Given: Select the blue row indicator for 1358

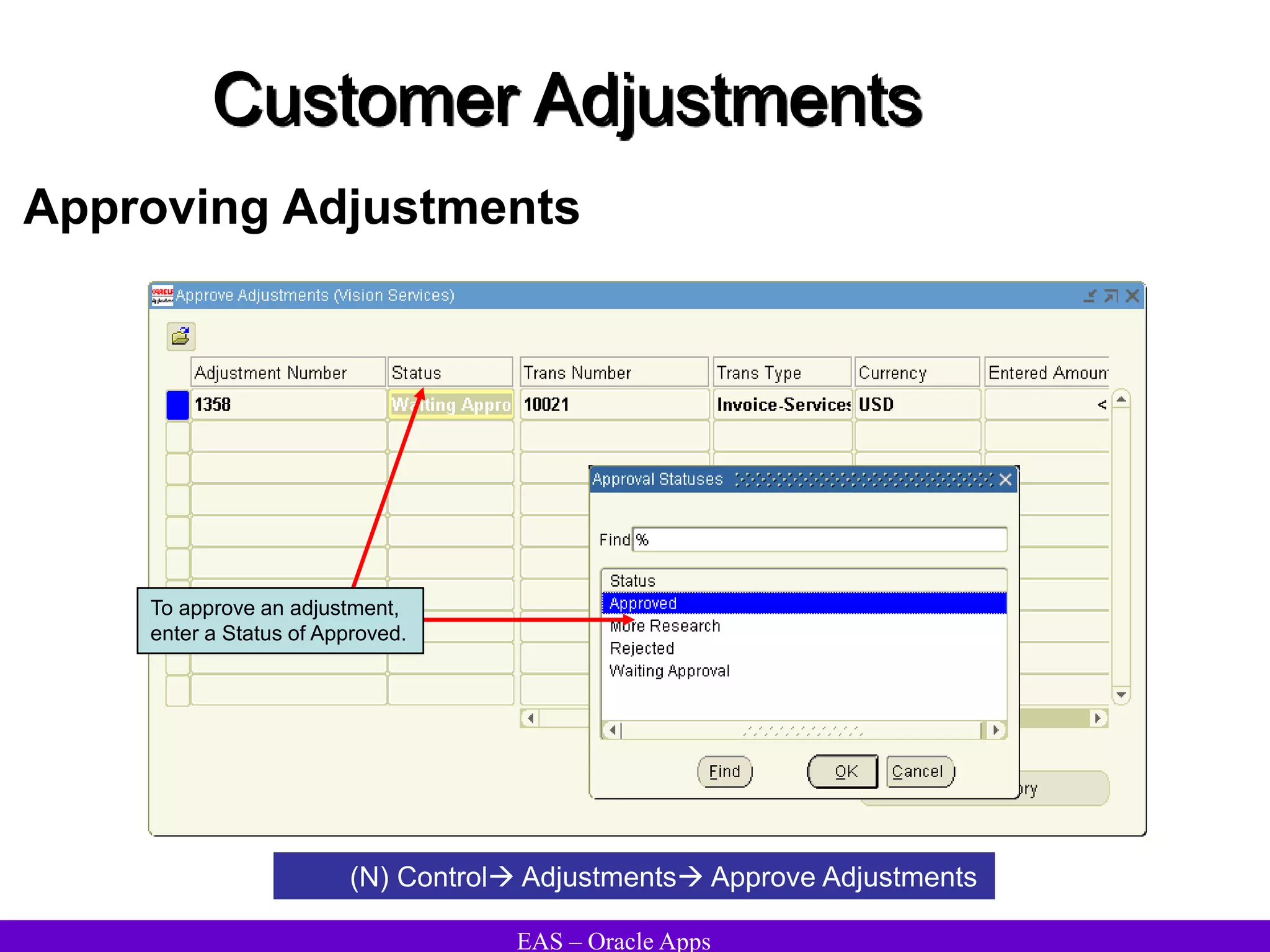Looking at the screenshot, I should (x=178, y=405).
